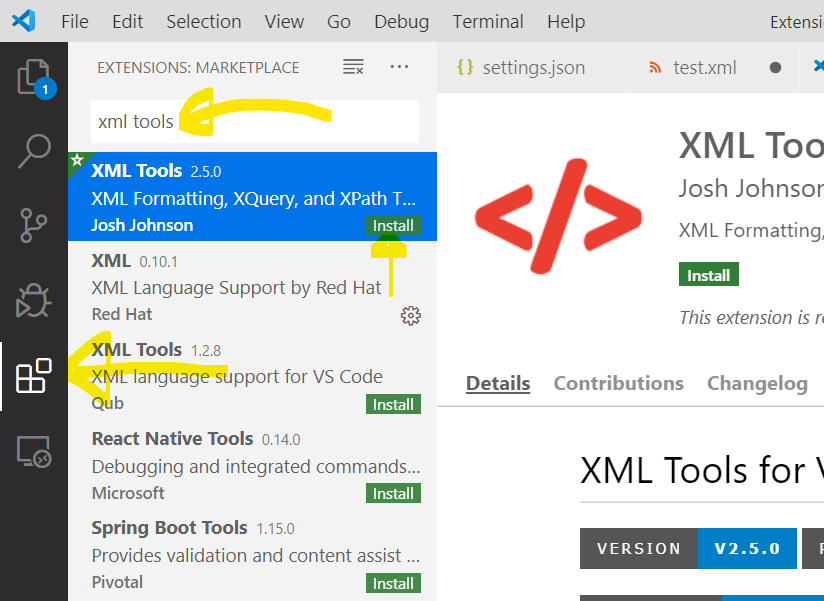Open the Terminal menu
824x601 pixels.
point(488,22)
